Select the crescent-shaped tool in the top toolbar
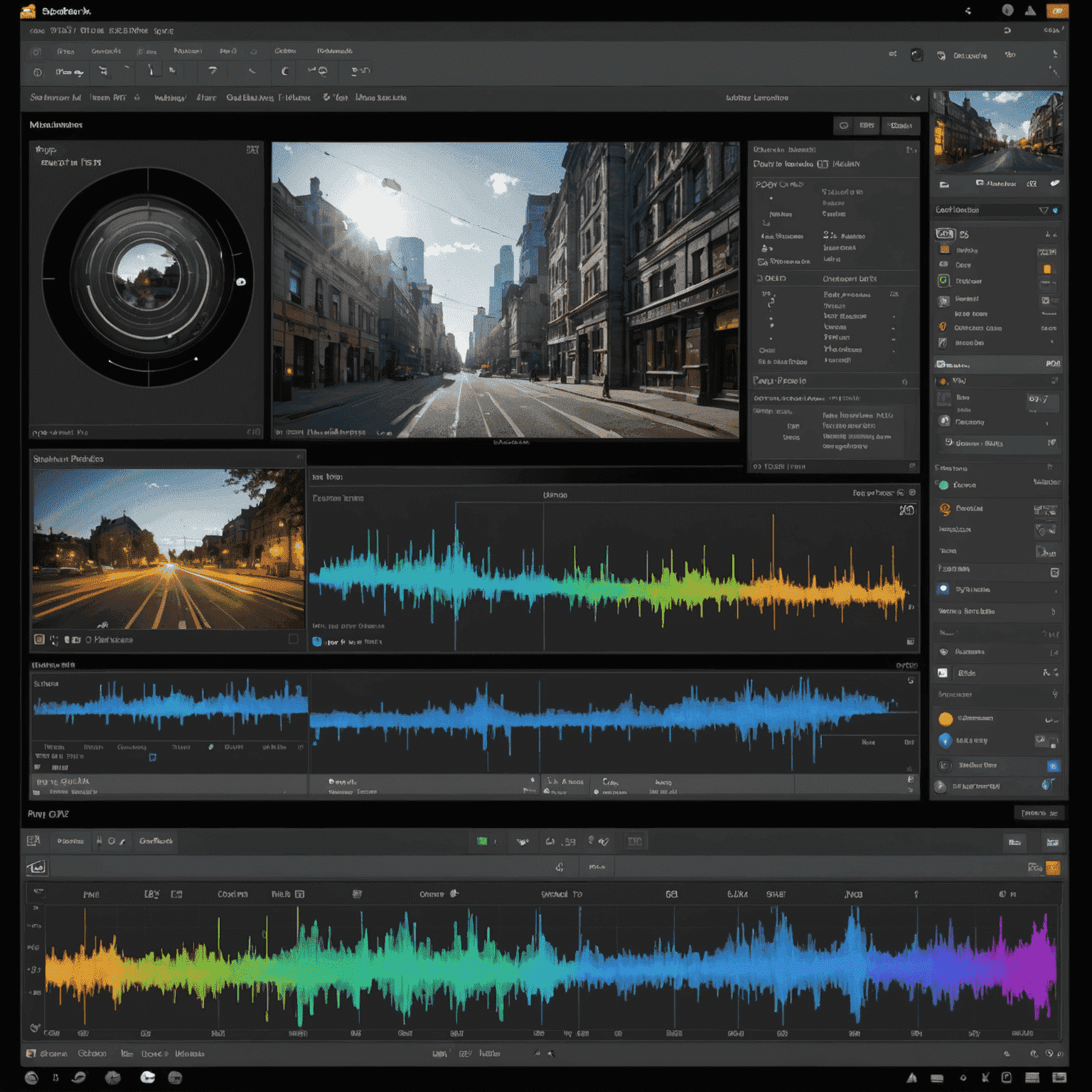Viewport: 1092px width, 1092px height. point(284,70)
